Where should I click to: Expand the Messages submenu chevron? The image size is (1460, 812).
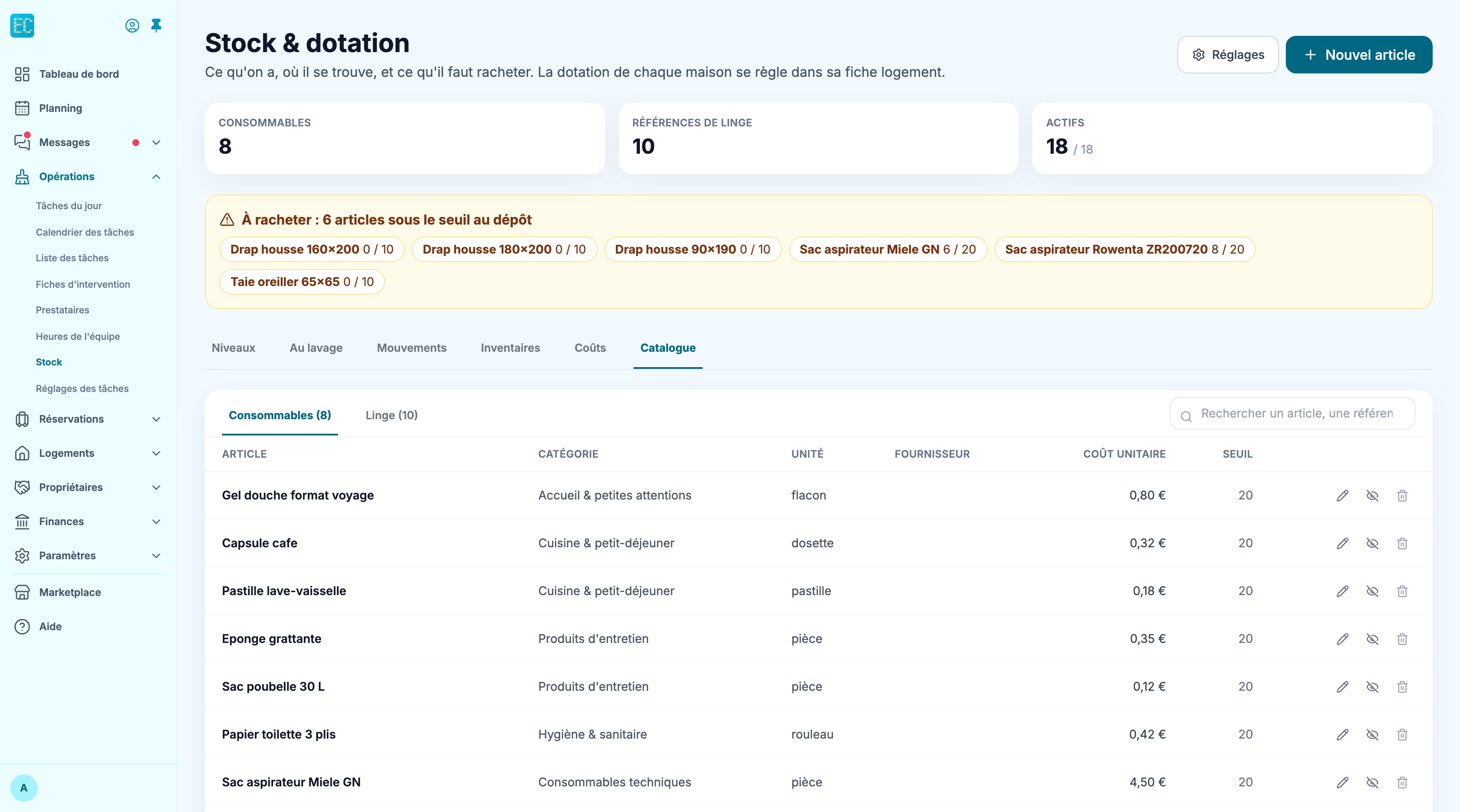[x=156, y=142]
